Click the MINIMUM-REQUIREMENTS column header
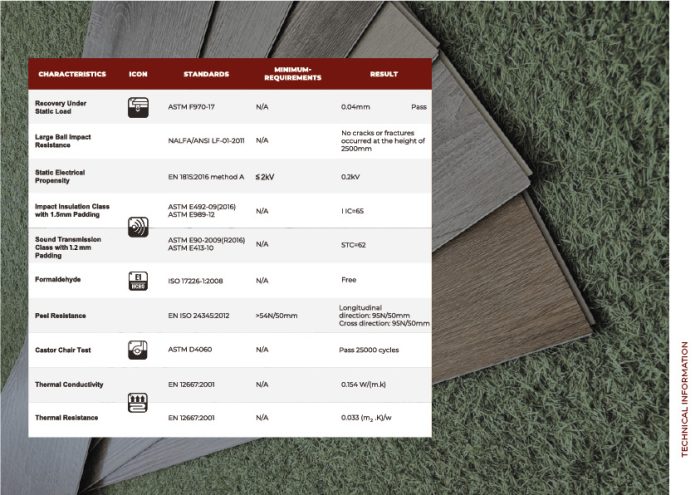The width and height of the screenshot is (700, 495). (x=293, y=74)
